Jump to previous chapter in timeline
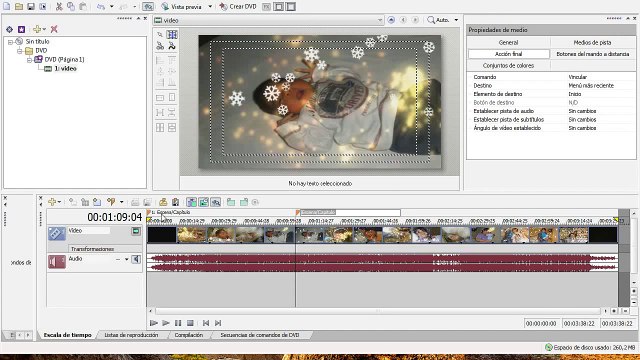640x360 pixels. tap(206, 323)
